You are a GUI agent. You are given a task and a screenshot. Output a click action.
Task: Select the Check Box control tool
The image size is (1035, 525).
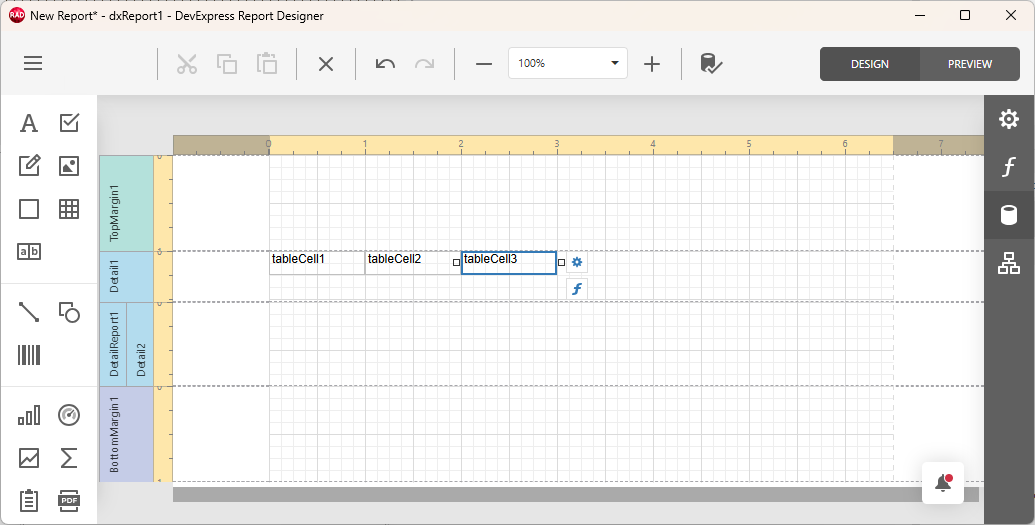[x=69, y=123]
